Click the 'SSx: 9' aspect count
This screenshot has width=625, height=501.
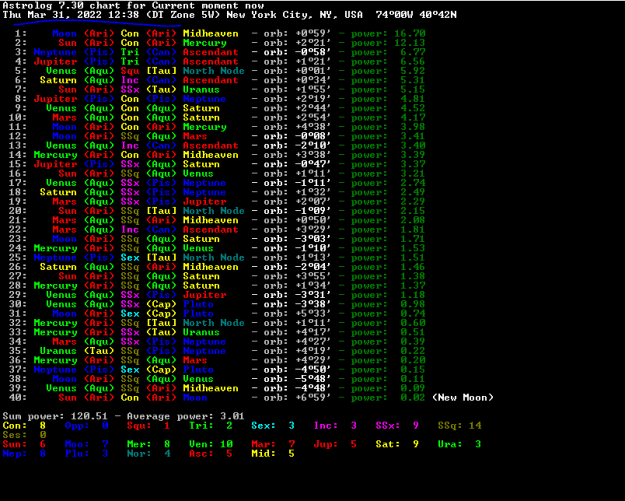point(397,426)
